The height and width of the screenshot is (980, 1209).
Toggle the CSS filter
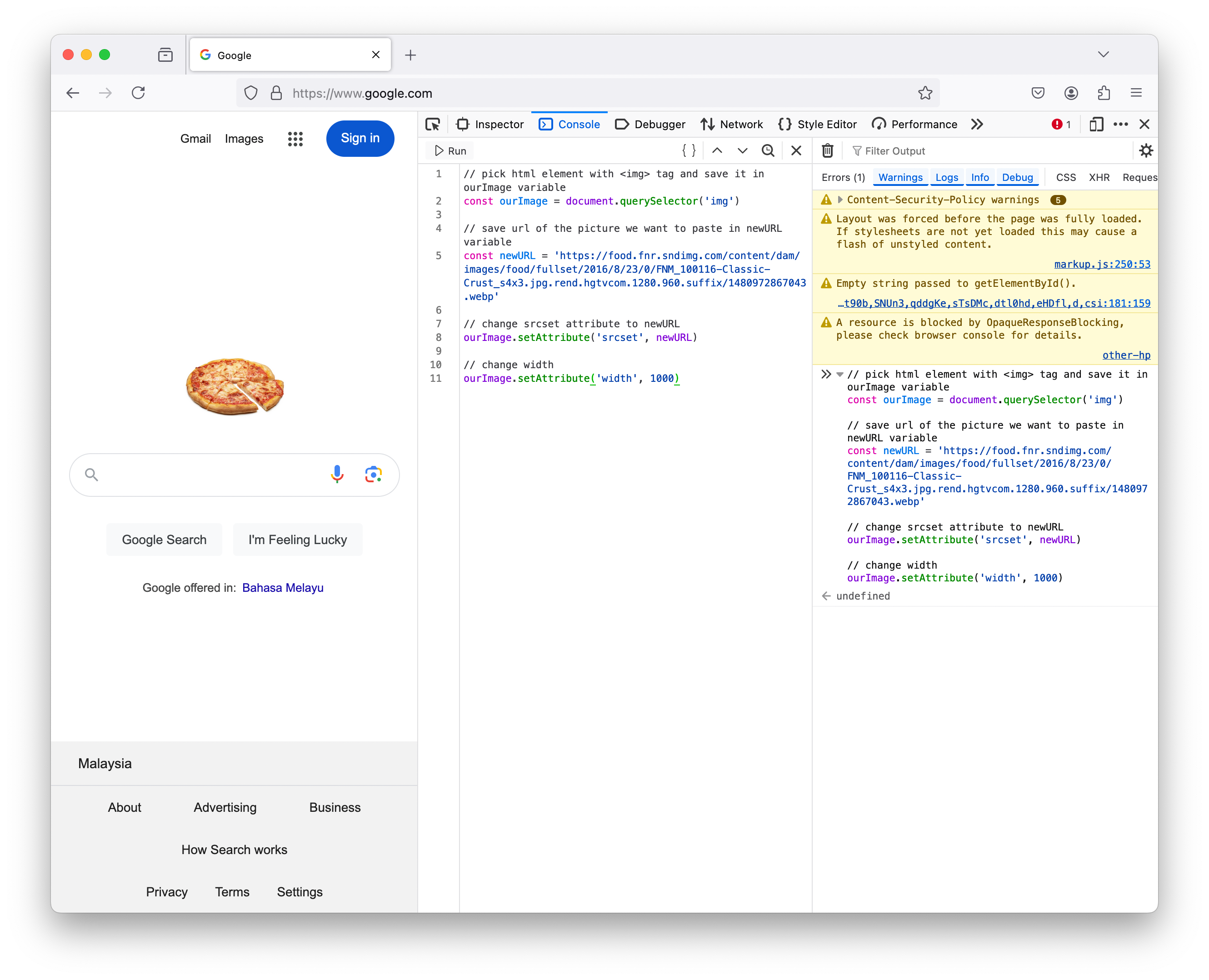(x=1066, y=177)
